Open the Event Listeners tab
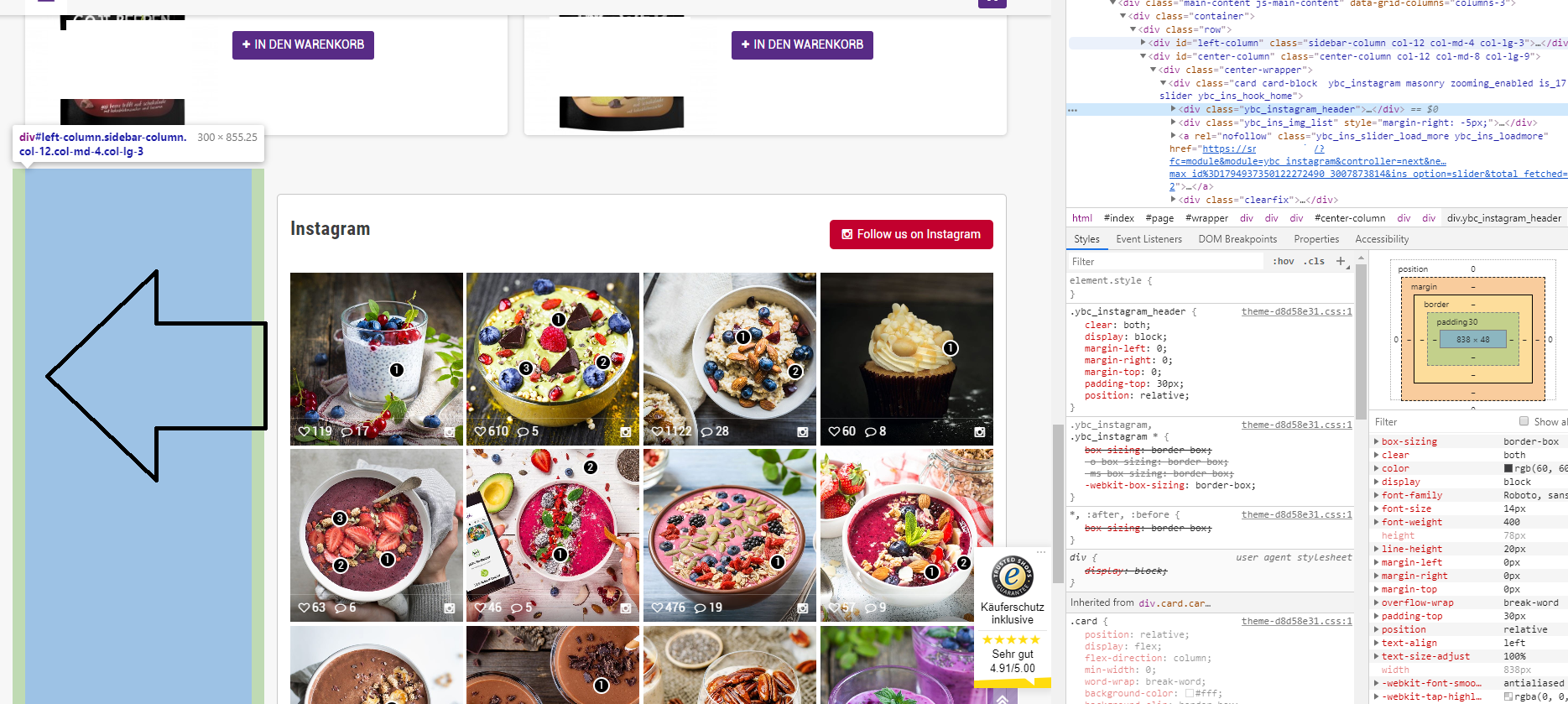Image resolution: width=1568 pixels, height=704 pixels. 1149,239
